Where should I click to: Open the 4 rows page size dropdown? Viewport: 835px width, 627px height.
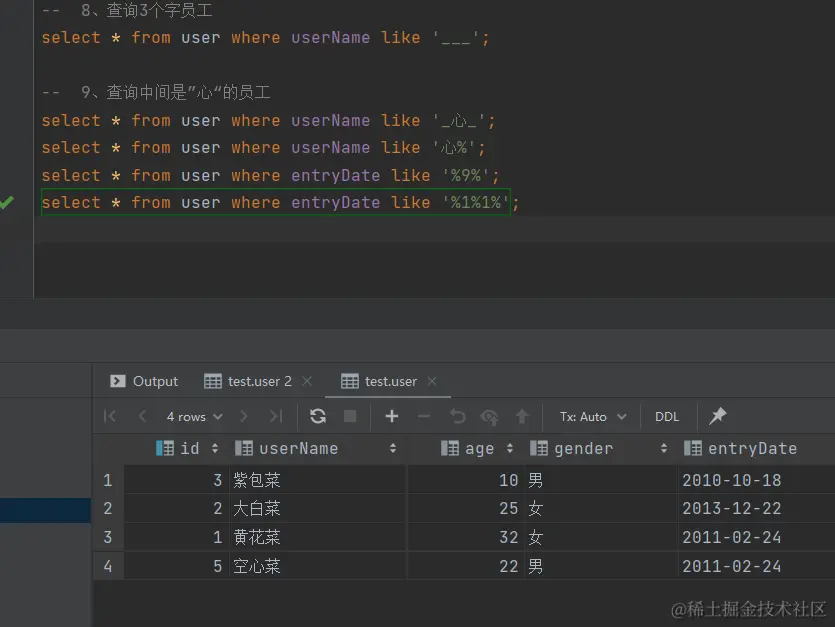click(194, 417)
